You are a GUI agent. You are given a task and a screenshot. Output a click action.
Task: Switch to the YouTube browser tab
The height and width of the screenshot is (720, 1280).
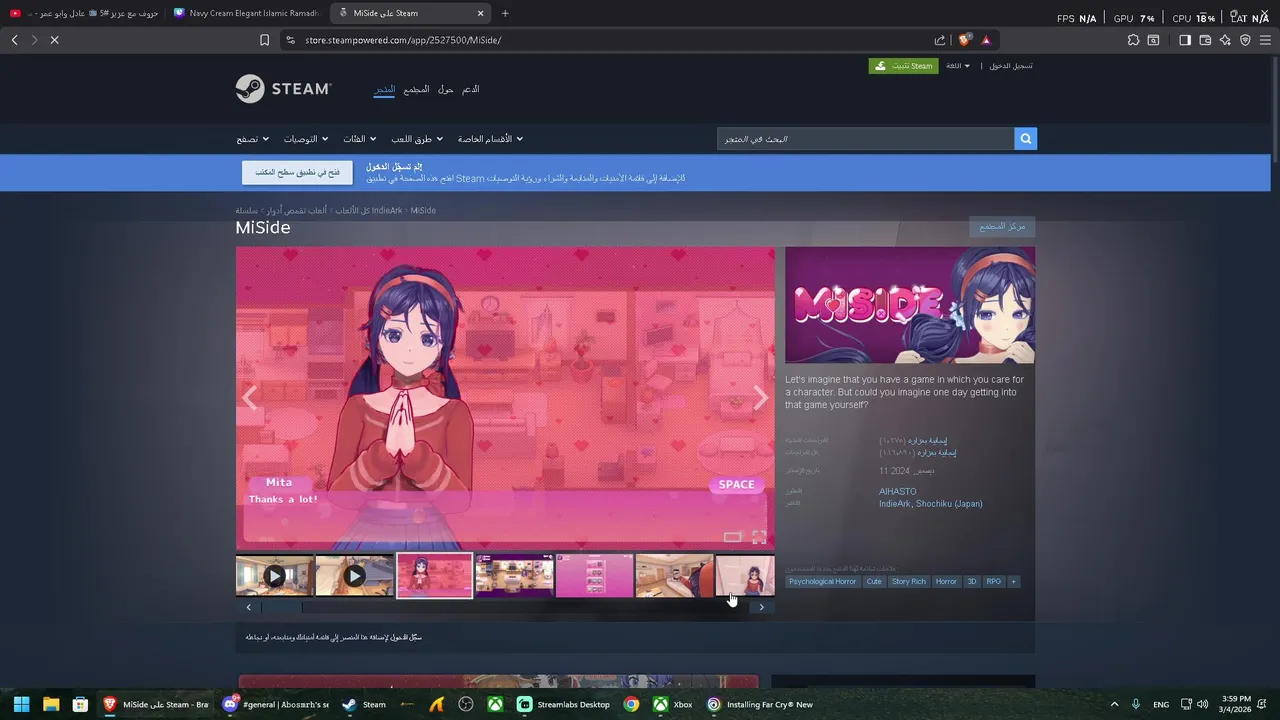82,13
